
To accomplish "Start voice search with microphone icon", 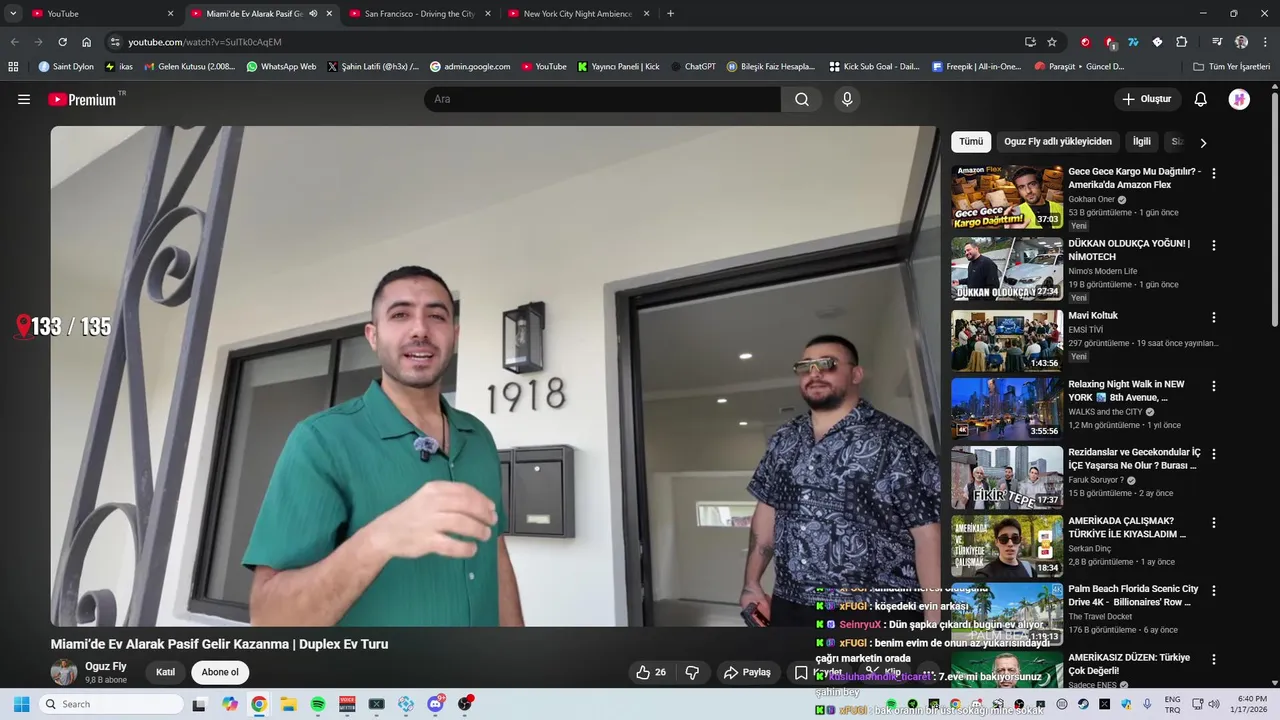I will (847, 99).
